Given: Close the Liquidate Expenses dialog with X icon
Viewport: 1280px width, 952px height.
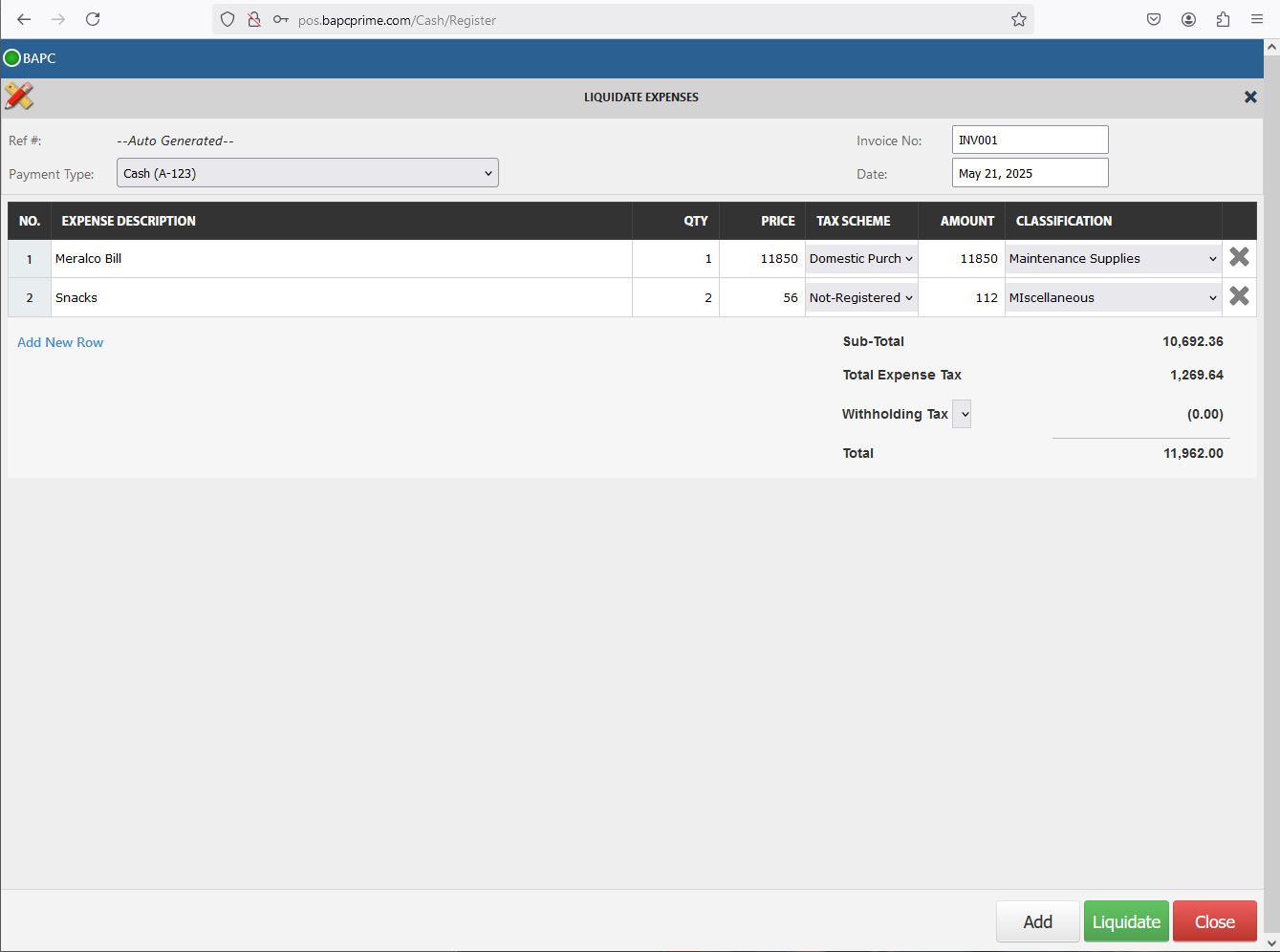Looking at the screenshot, I should (1249, 97).
